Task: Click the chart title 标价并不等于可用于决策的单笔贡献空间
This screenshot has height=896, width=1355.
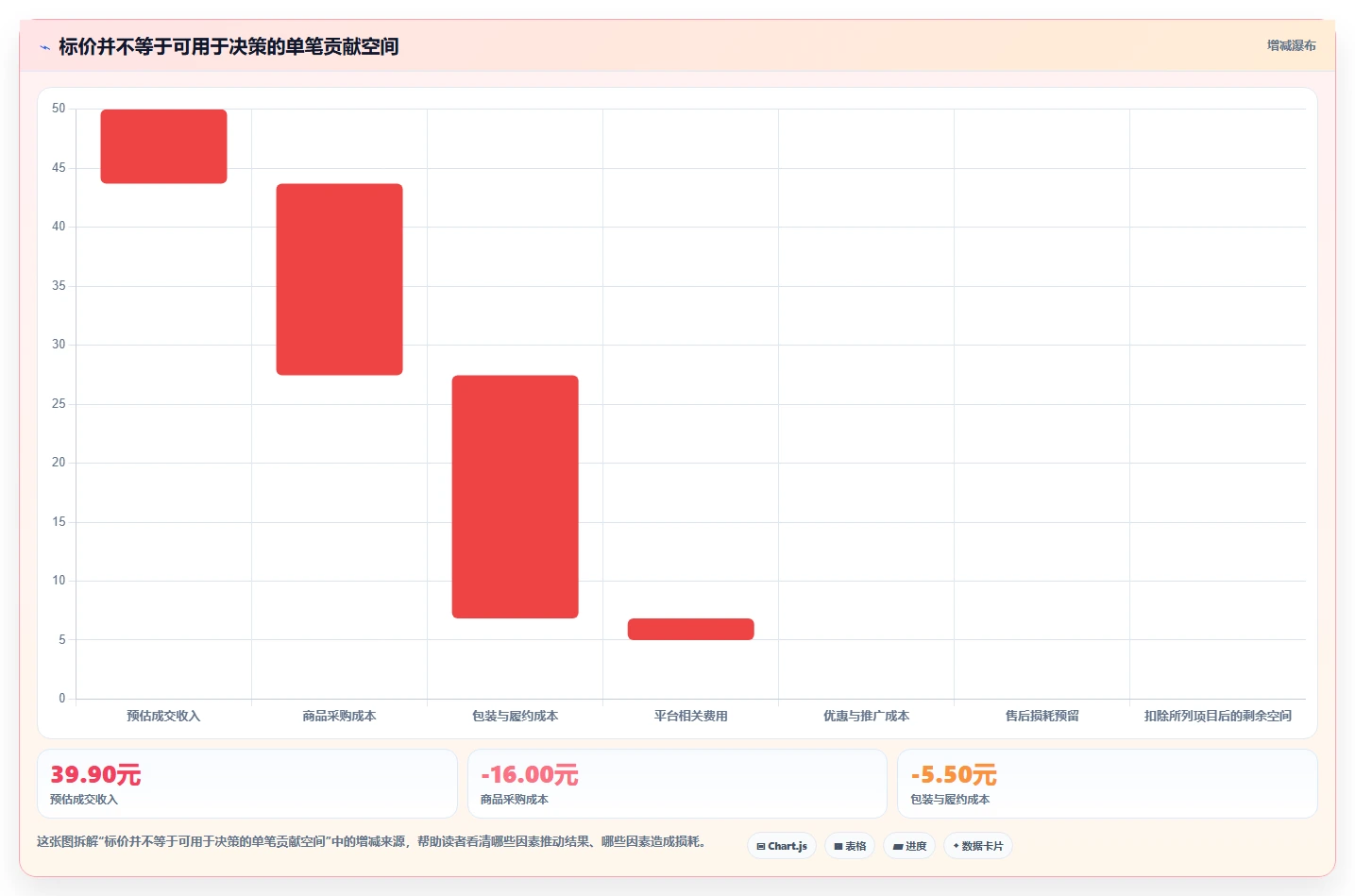Action: [229, 46]
